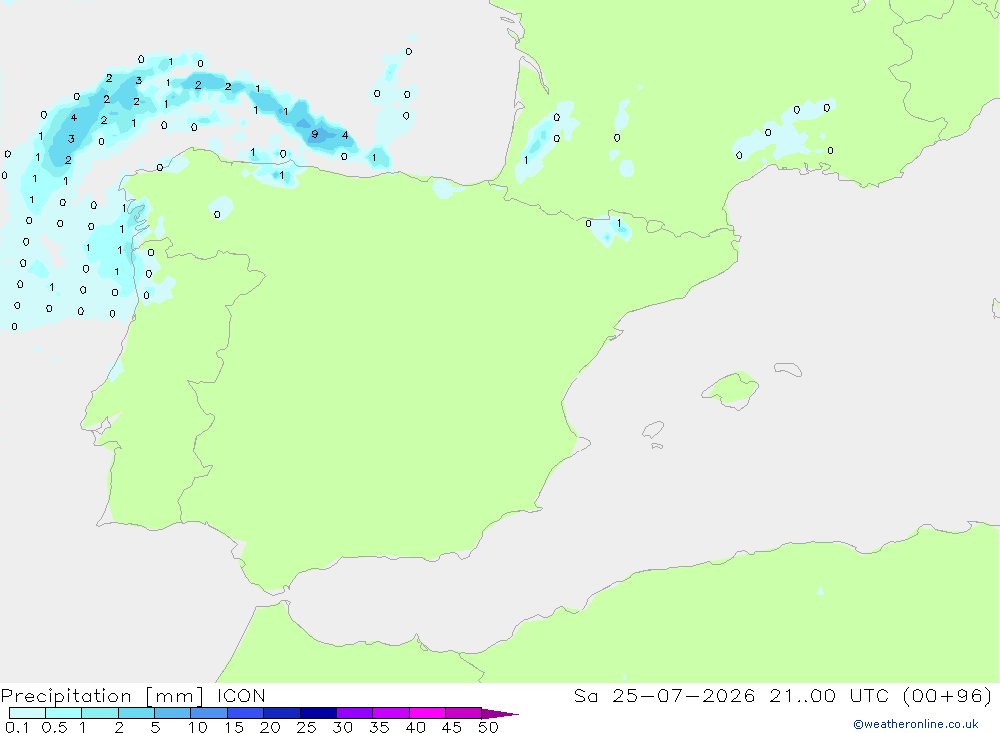Click the '(00+96)' forecast offset text
The height and width of the screenshot is (733, 1000).
click(x=948, y=695)
